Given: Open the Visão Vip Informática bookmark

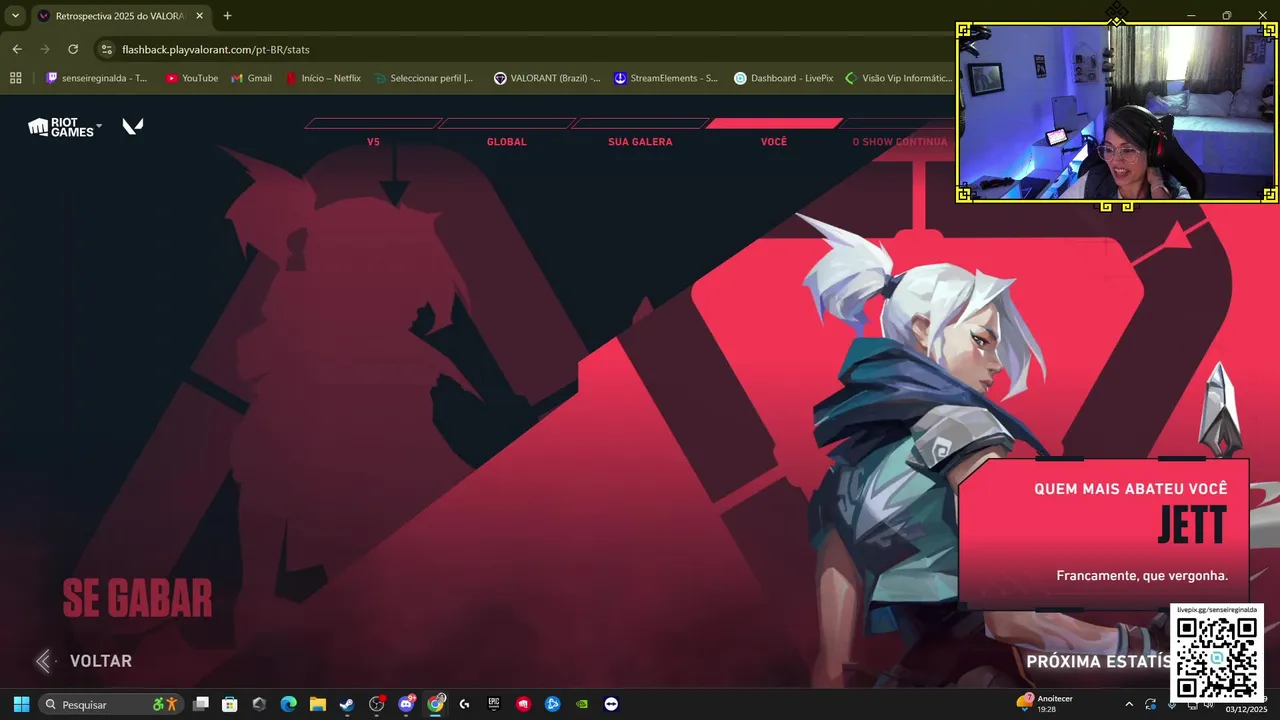Looking at the screenshot, I should pos(898,78).
